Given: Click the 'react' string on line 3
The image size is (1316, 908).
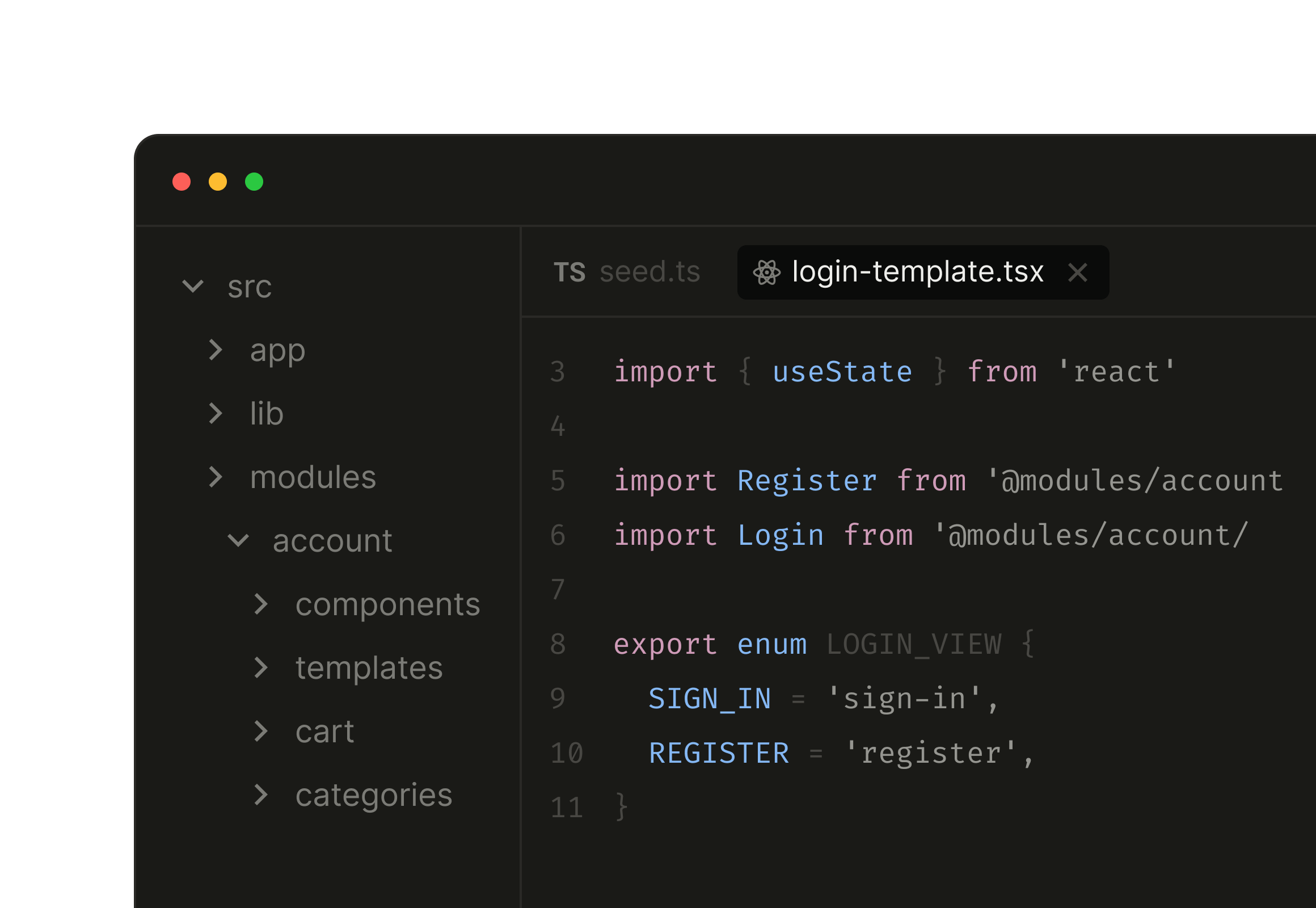Looking at the screenshot, I should 1116,372.
